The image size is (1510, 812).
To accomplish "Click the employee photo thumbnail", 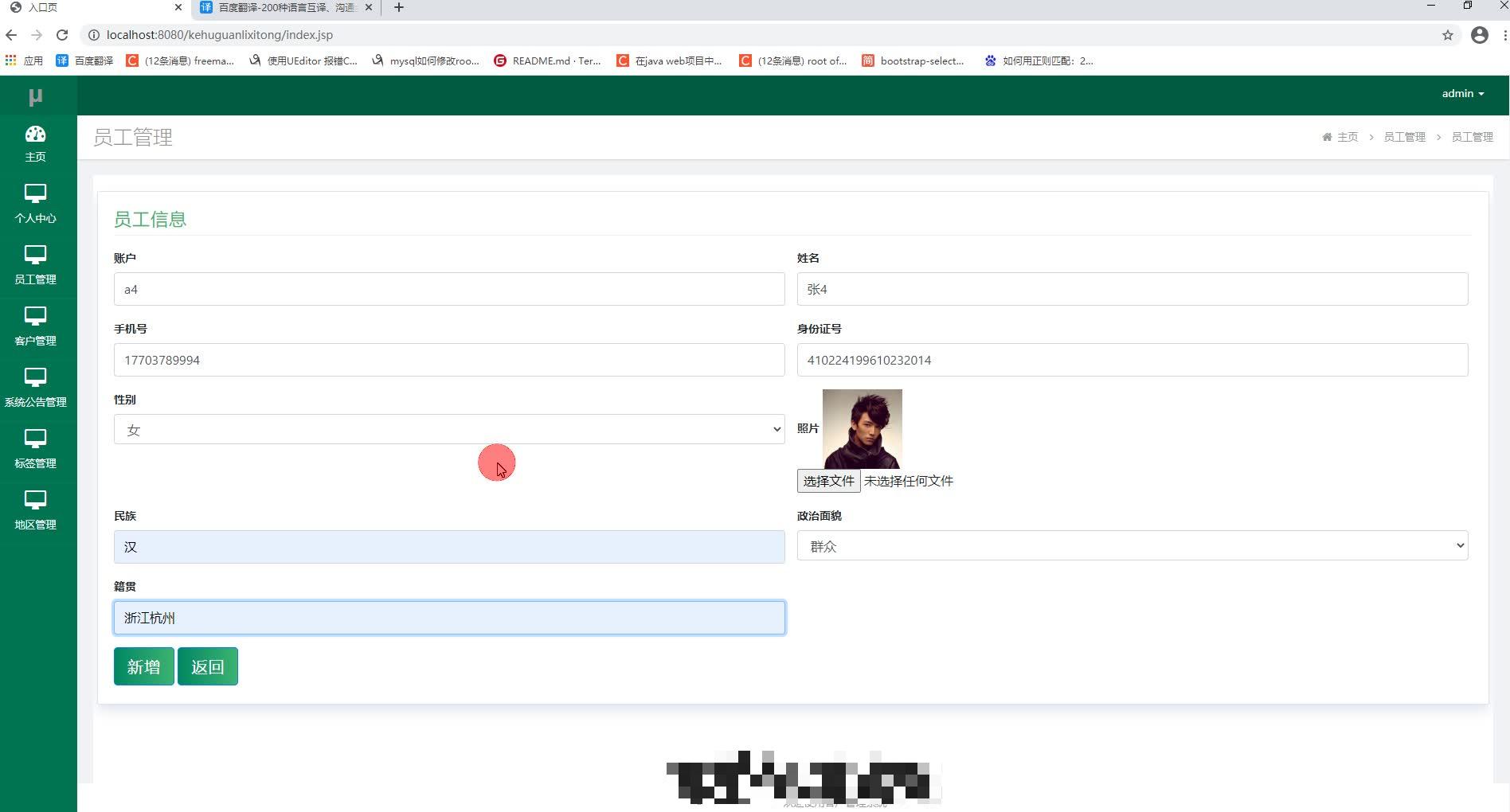I will pyautogui.click(x=862, y=428).
